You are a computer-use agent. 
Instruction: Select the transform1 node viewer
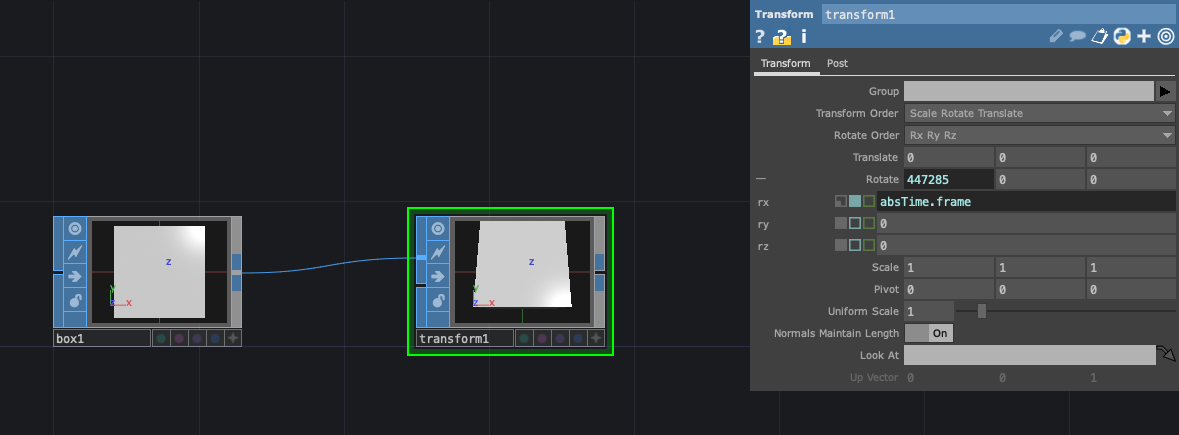click(x=523, y=271)
